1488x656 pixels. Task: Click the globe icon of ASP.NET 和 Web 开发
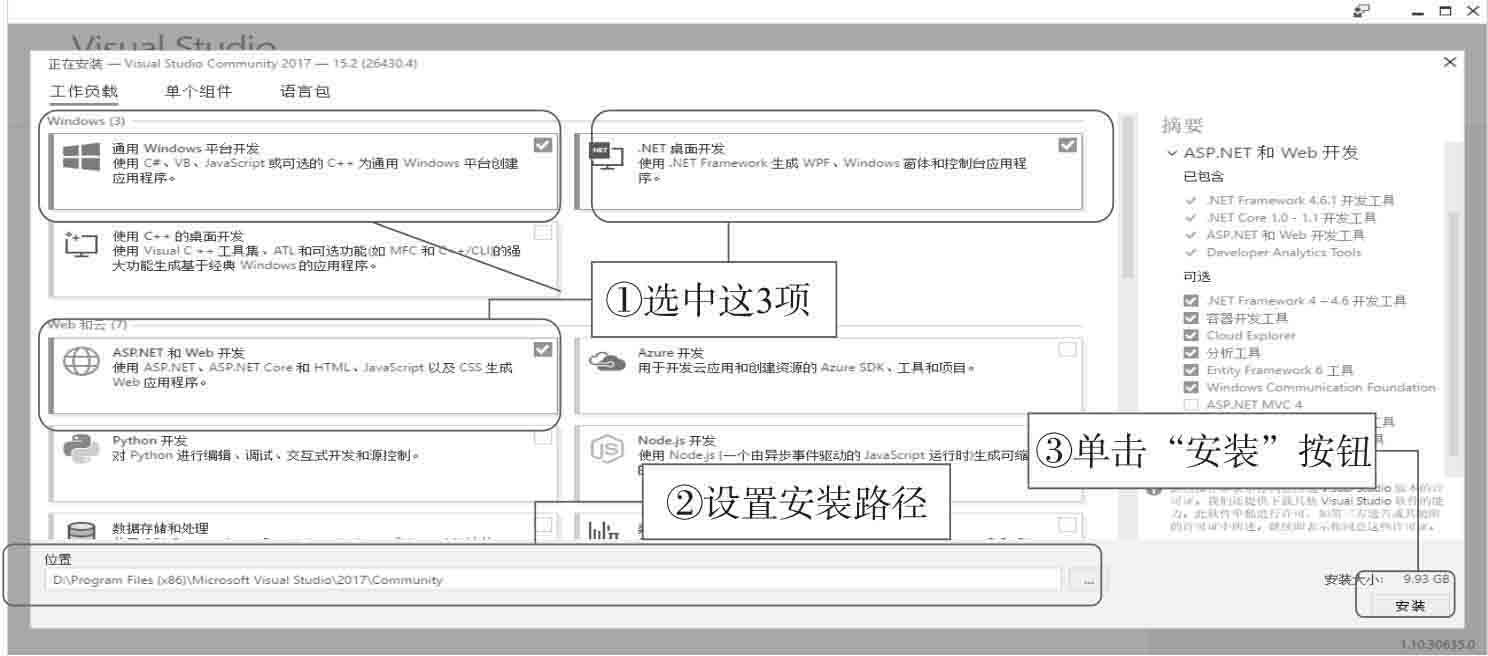point(81,362)
